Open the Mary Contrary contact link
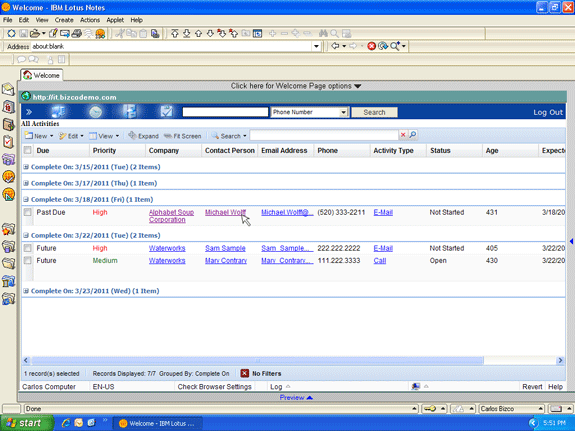 [226, 260]
